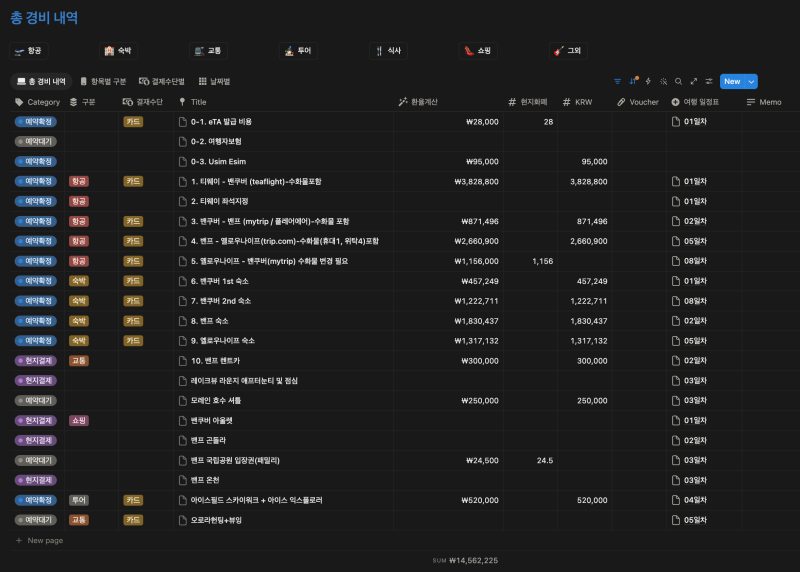Click the 예약대기 tag in 여행자보험 row
Viewport: 800px width, 572px height.
click(x=36, y=141)
